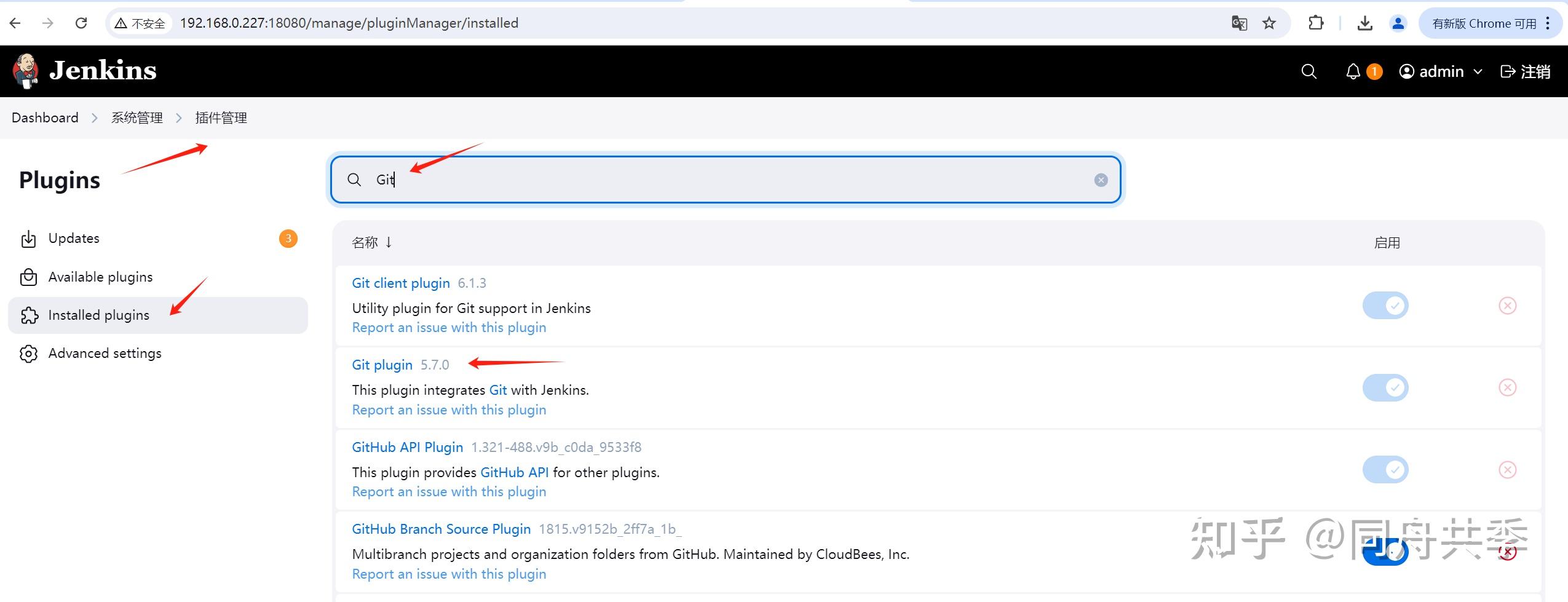Report an issue with GitHub Branch Source Plugin

point(448,573)
